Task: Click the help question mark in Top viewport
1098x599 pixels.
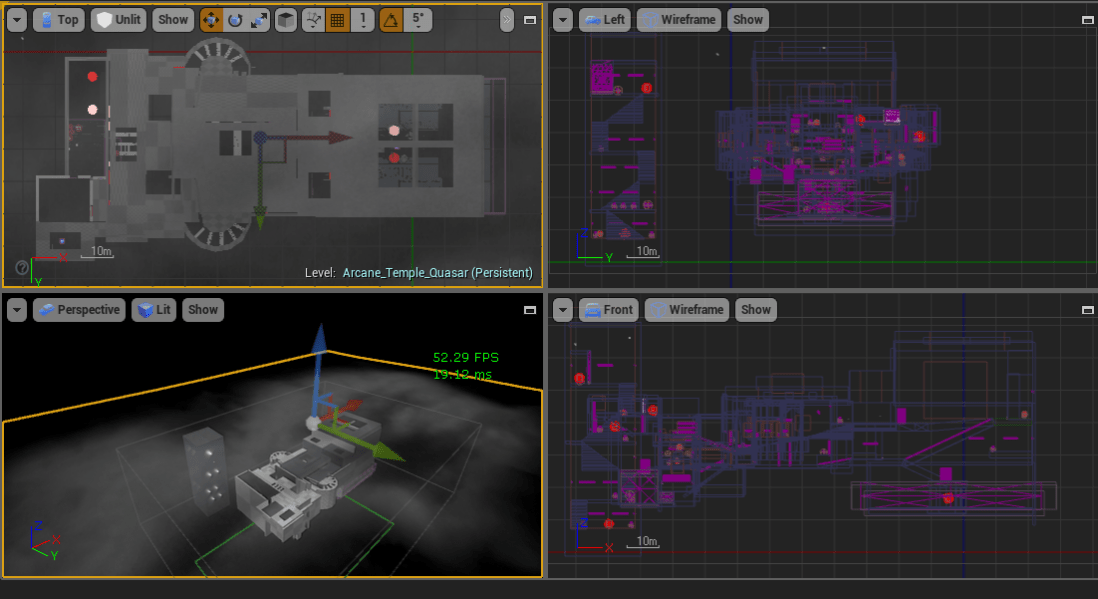Action: [21, 267]
